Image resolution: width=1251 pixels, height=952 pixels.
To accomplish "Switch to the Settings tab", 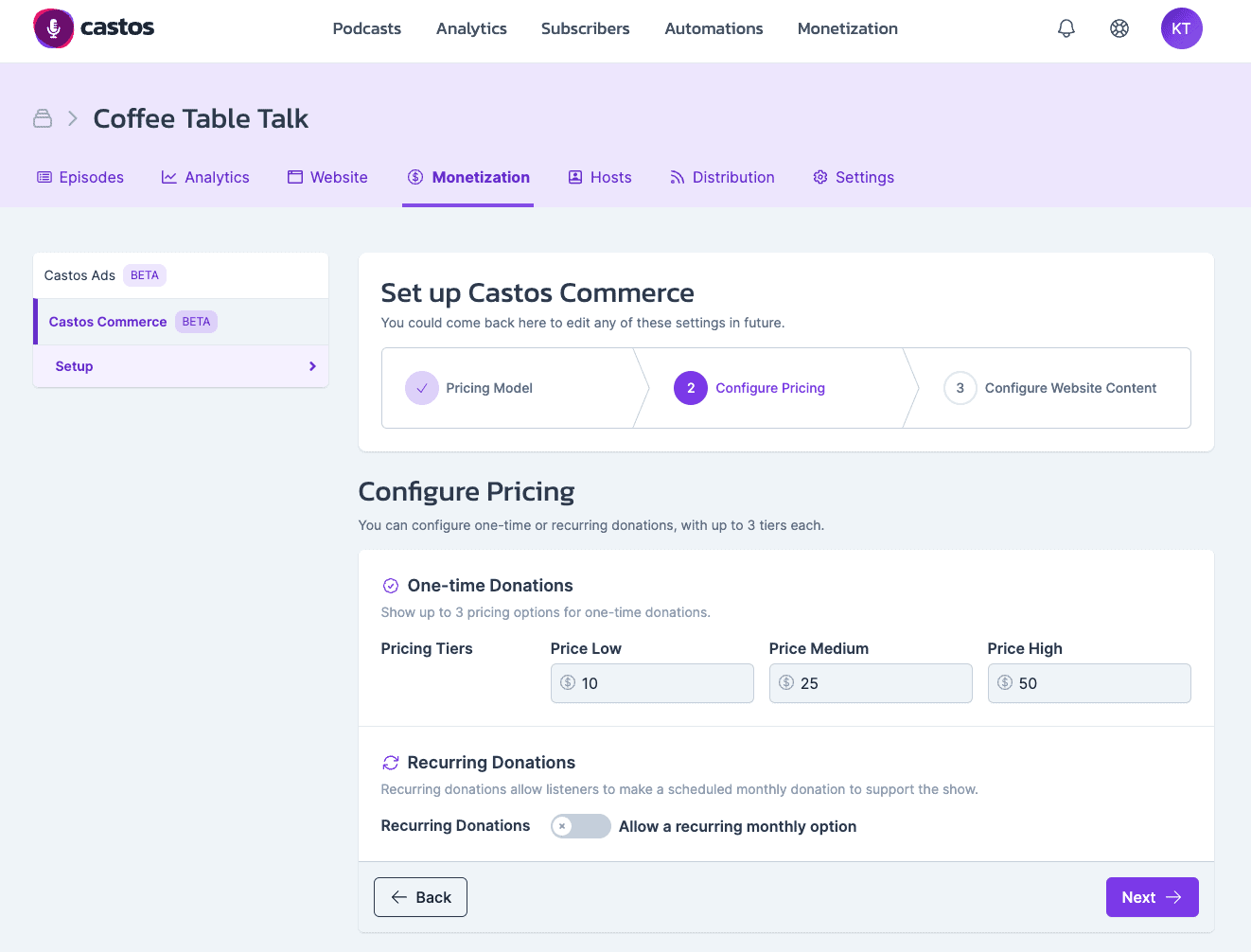I will (854, 177).
